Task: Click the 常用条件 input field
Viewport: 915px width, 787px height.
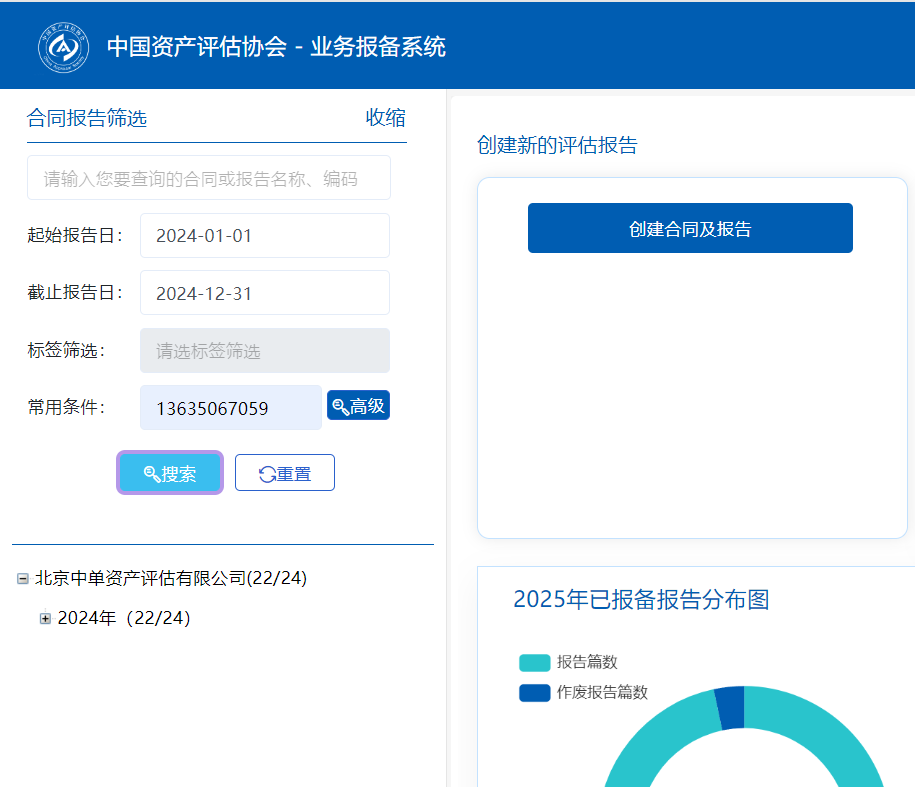Action: click(230, 408)
